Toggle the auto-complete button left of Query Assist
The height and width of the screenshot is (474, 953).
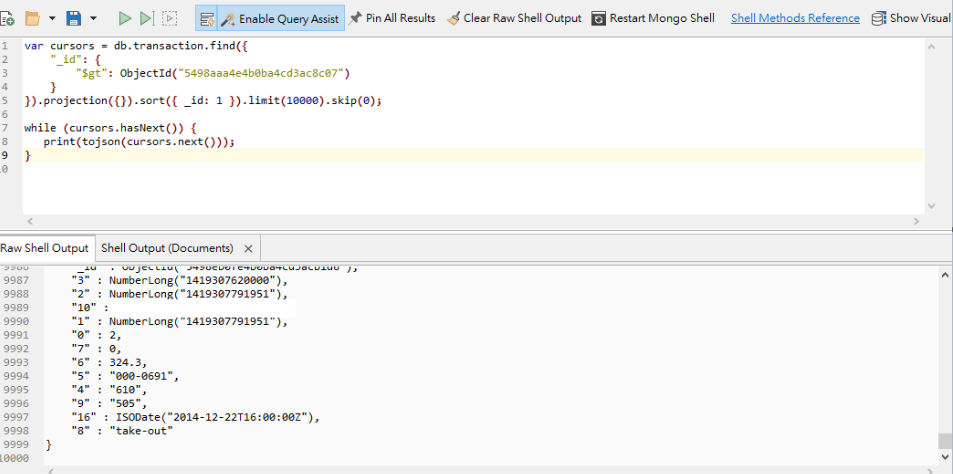[207, 18]
